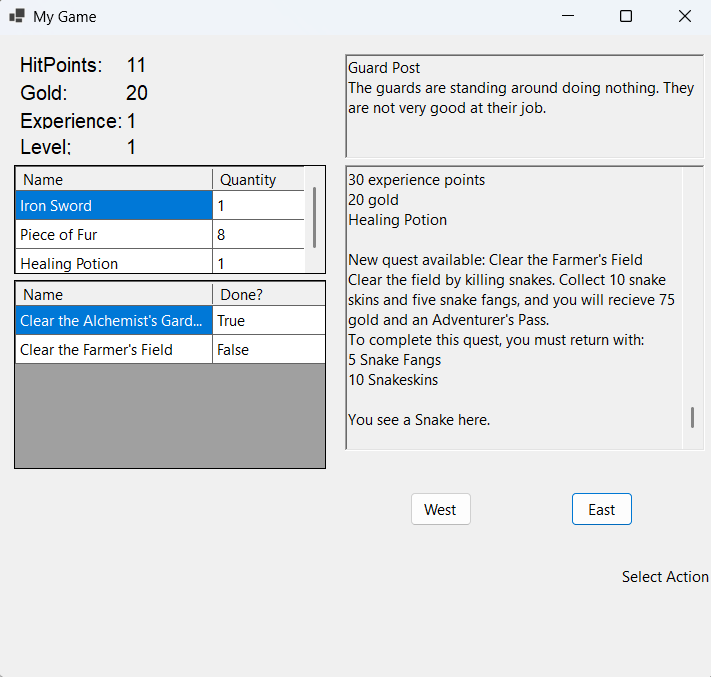Click the inventory Name column header
Image resolution: width=711 pixels, height=677 pixels.
[x=113, y=180]
